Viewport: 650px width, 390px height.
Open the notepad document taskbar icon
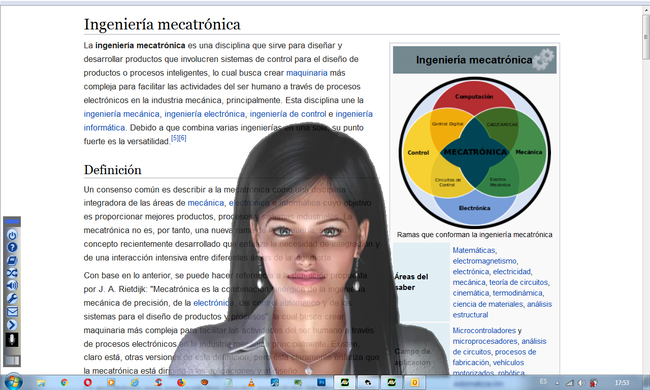228,383
